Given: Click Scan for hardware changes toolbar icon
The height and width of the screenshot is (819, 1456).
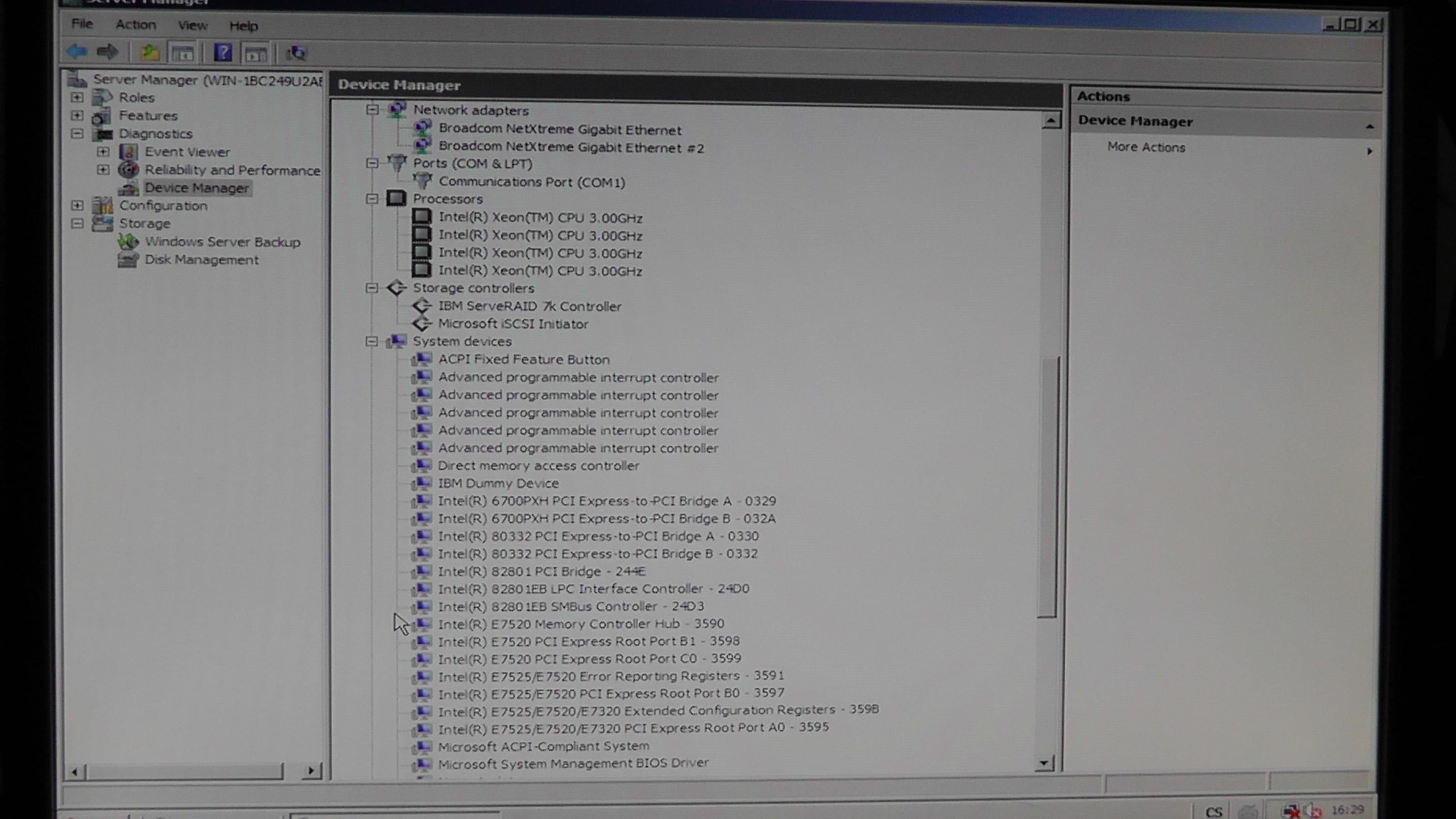Looking at the screenshot, I should [296, 53].
